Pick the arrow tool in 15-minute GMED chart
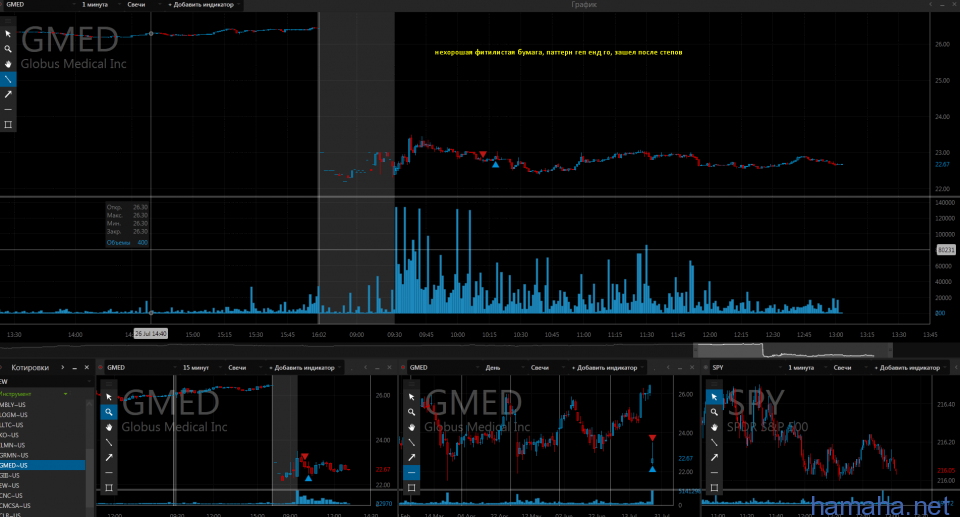The width and height of the screenshot is (960, 517). 108,458
